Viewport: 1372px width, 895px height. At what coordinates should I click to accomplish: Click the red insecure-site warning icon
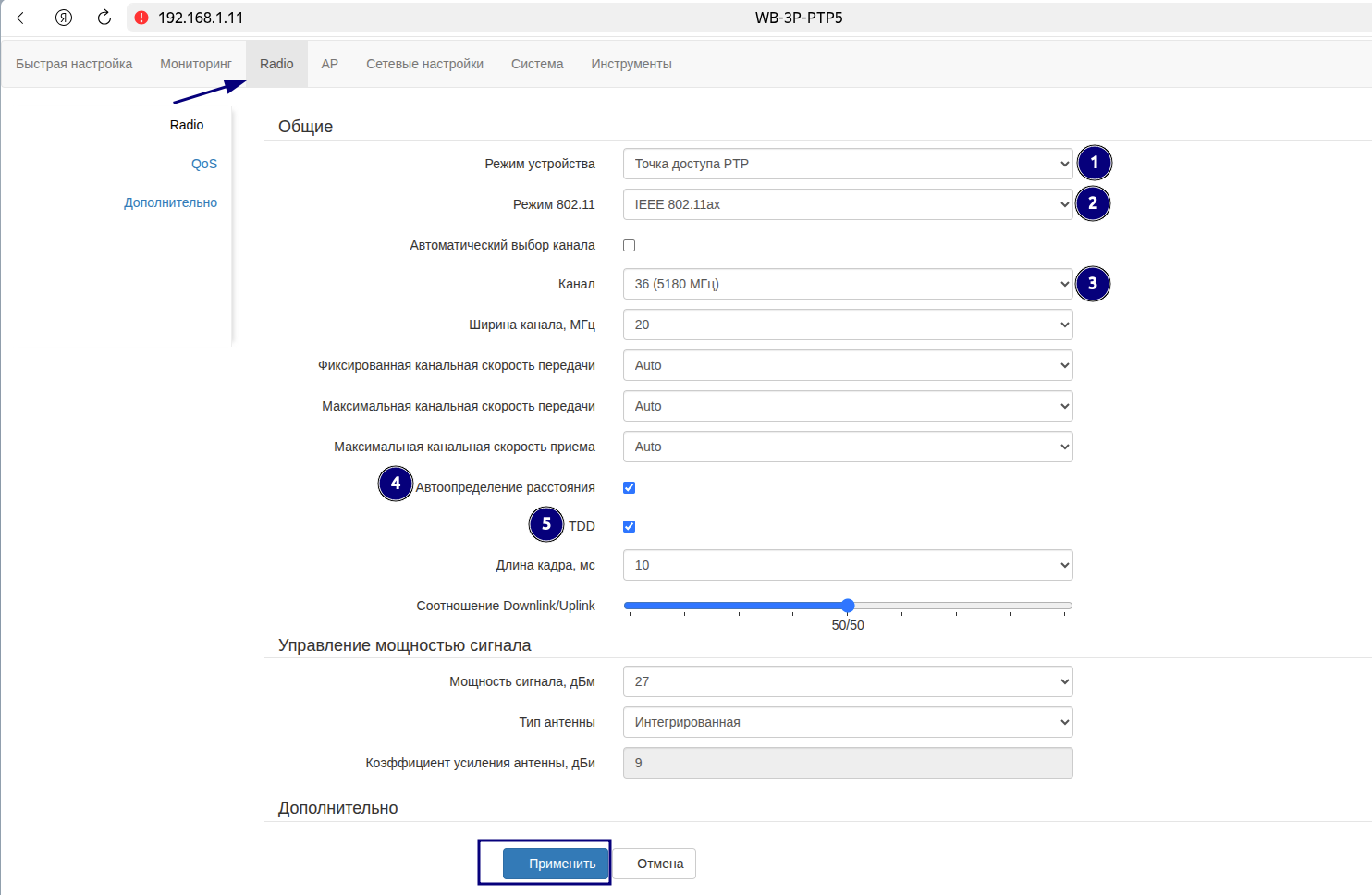click(x=141, y=18)
